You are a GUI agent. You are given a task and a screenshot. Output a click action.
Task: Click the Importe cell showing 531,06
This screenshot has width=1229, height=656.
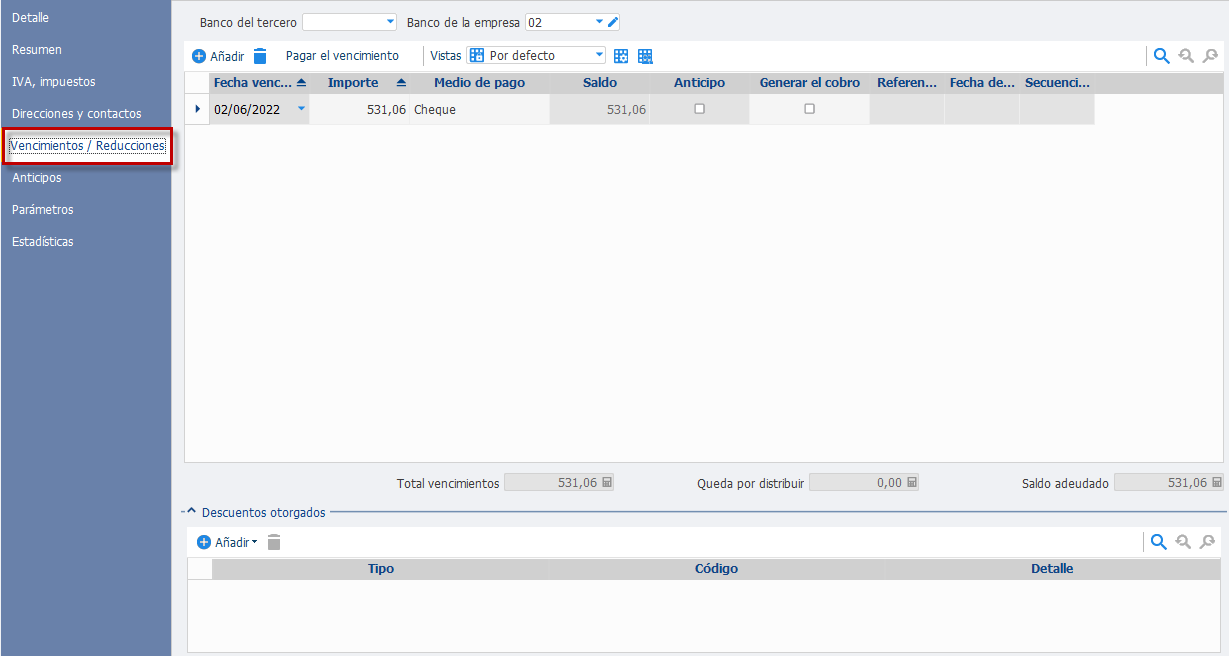[x=359, y=109]
